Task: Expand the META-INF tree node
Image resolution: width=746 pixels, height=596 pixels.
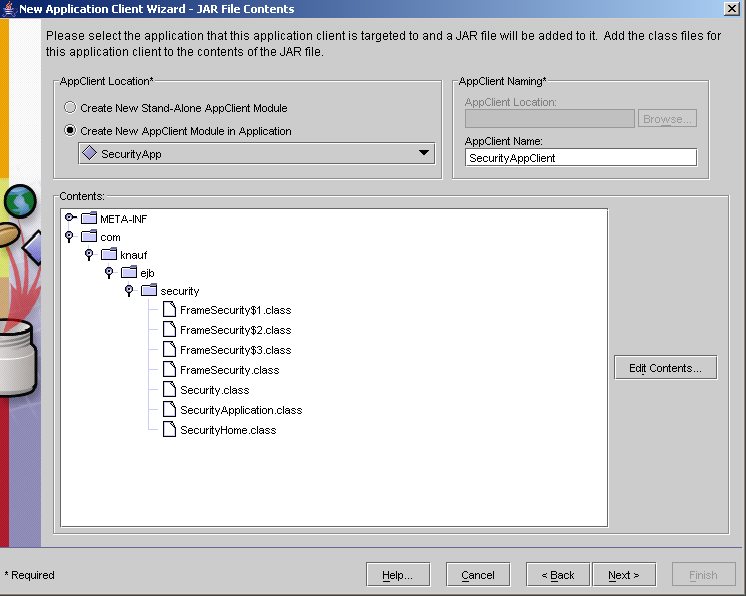Action: pos(70,217)
